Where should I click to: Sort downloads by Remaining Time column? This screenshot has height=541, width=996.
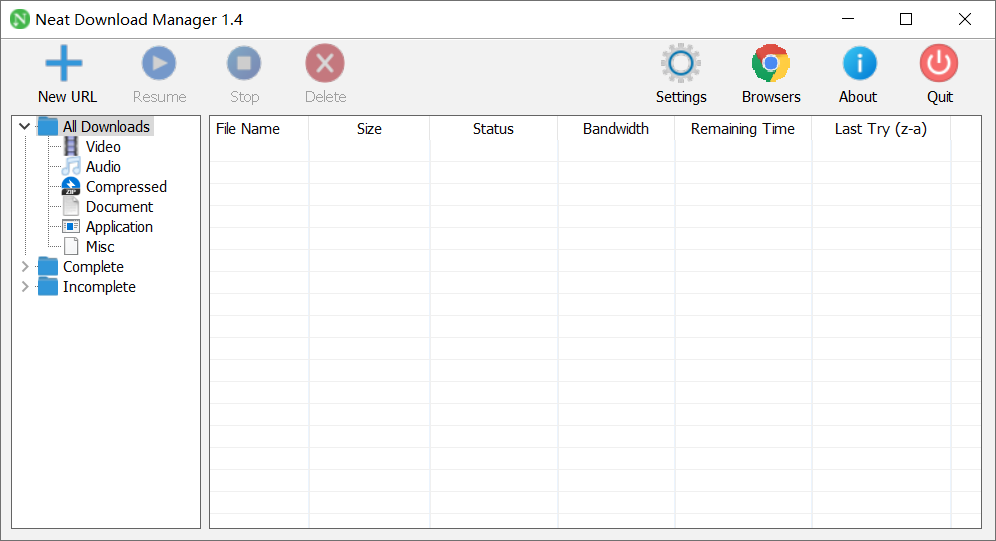tap(742, 129)
